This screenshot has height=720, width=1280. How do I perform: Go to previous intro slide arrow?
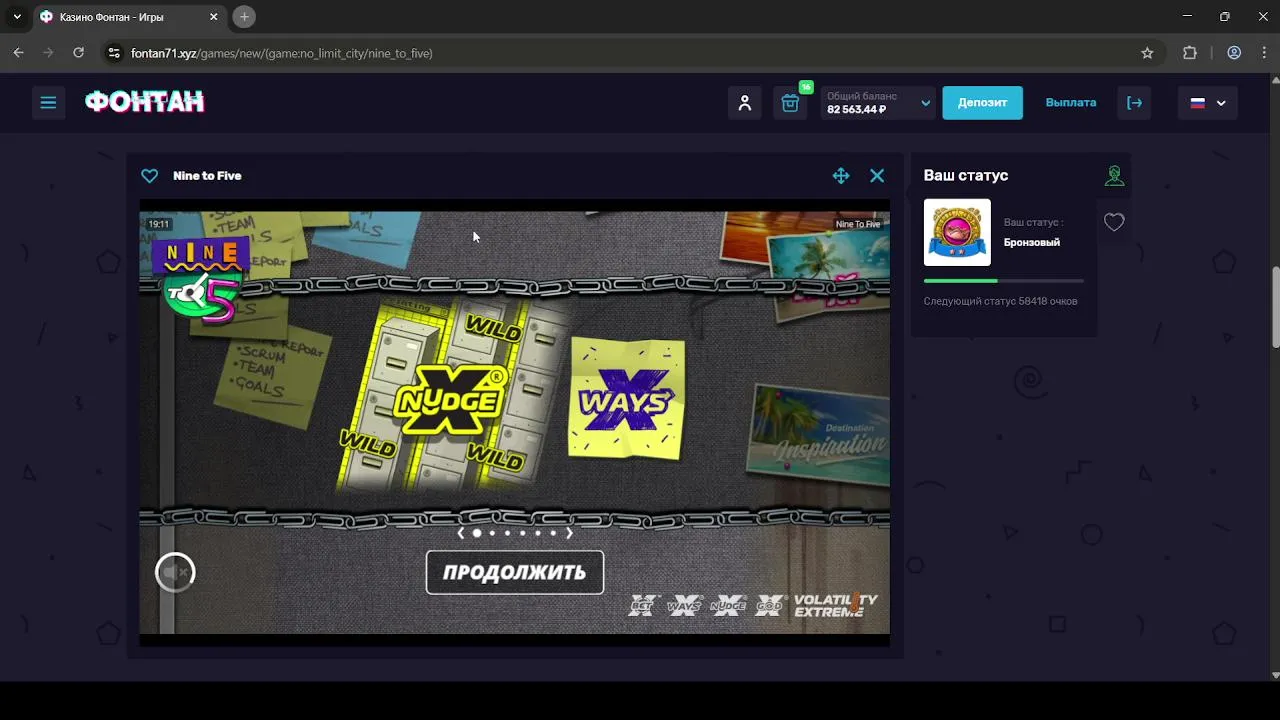461,533
